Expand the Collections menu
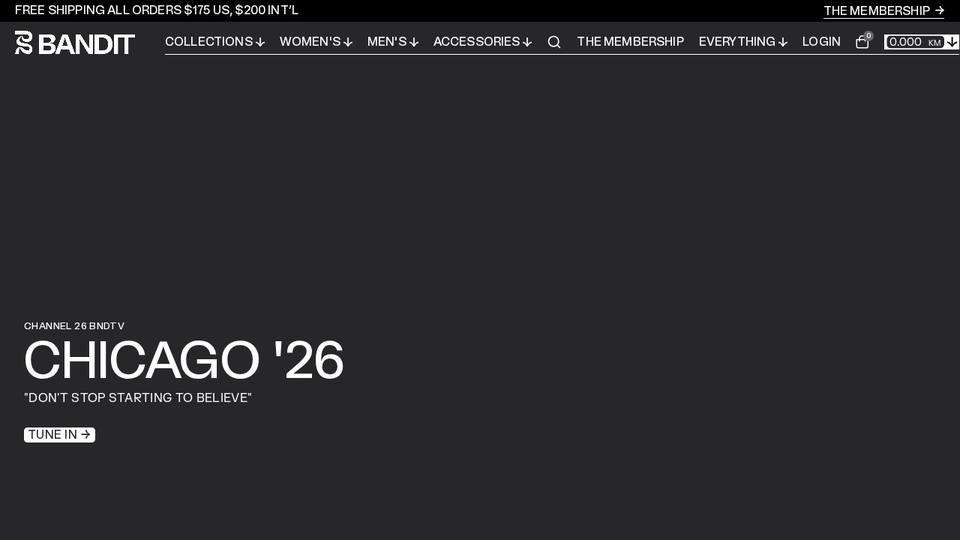Viewport: 960px width, 540px height. (215, 42)
